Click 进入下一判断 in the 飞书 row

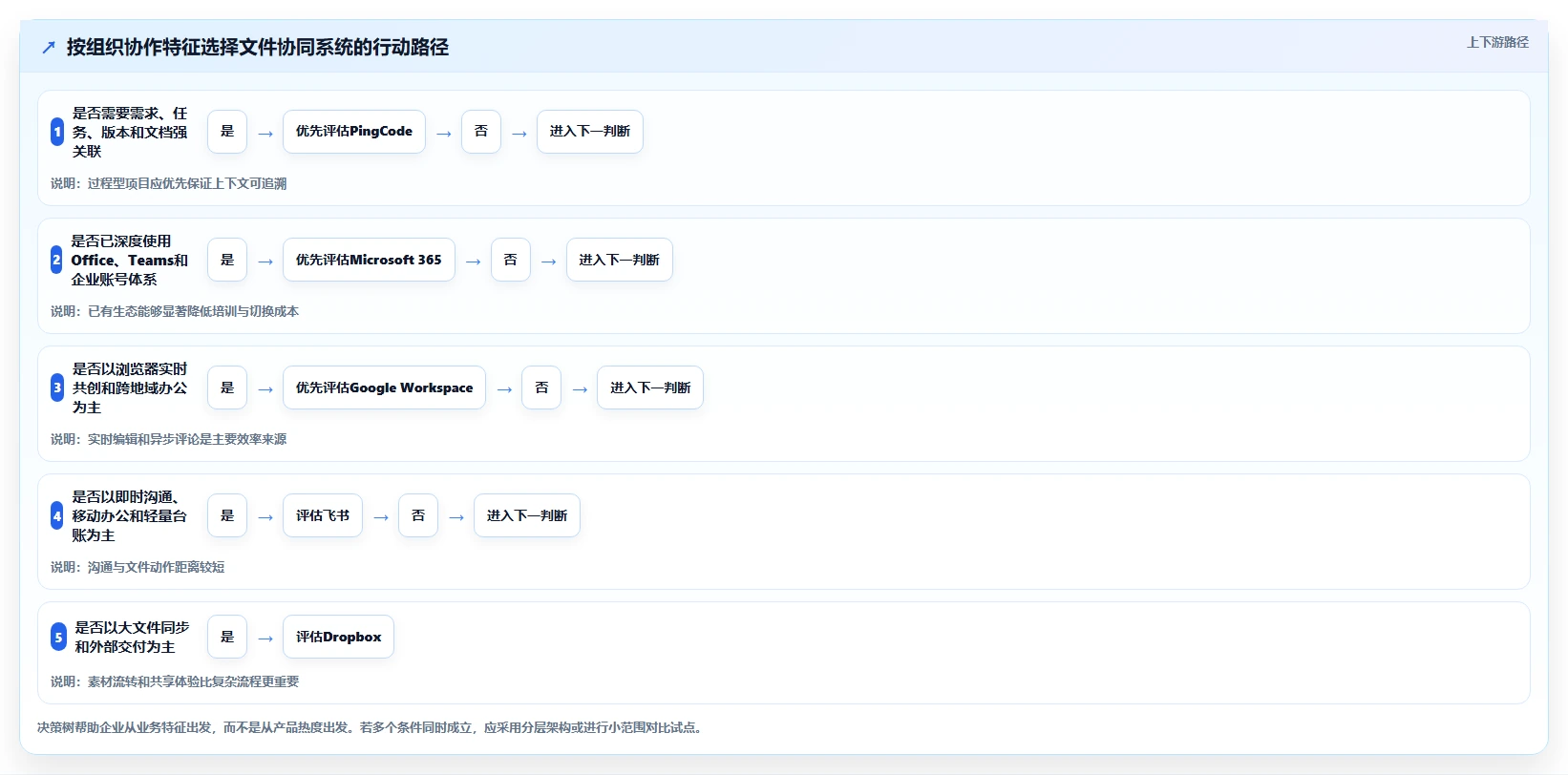527,515
